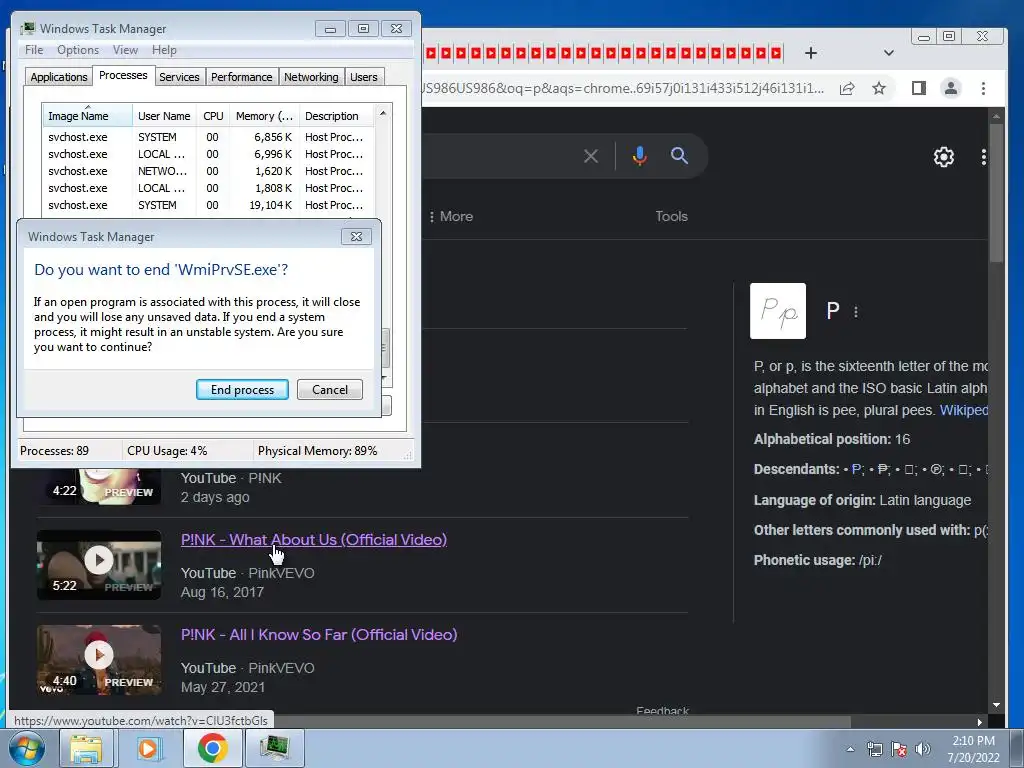Open the Windows Start menu

point(27,748)
